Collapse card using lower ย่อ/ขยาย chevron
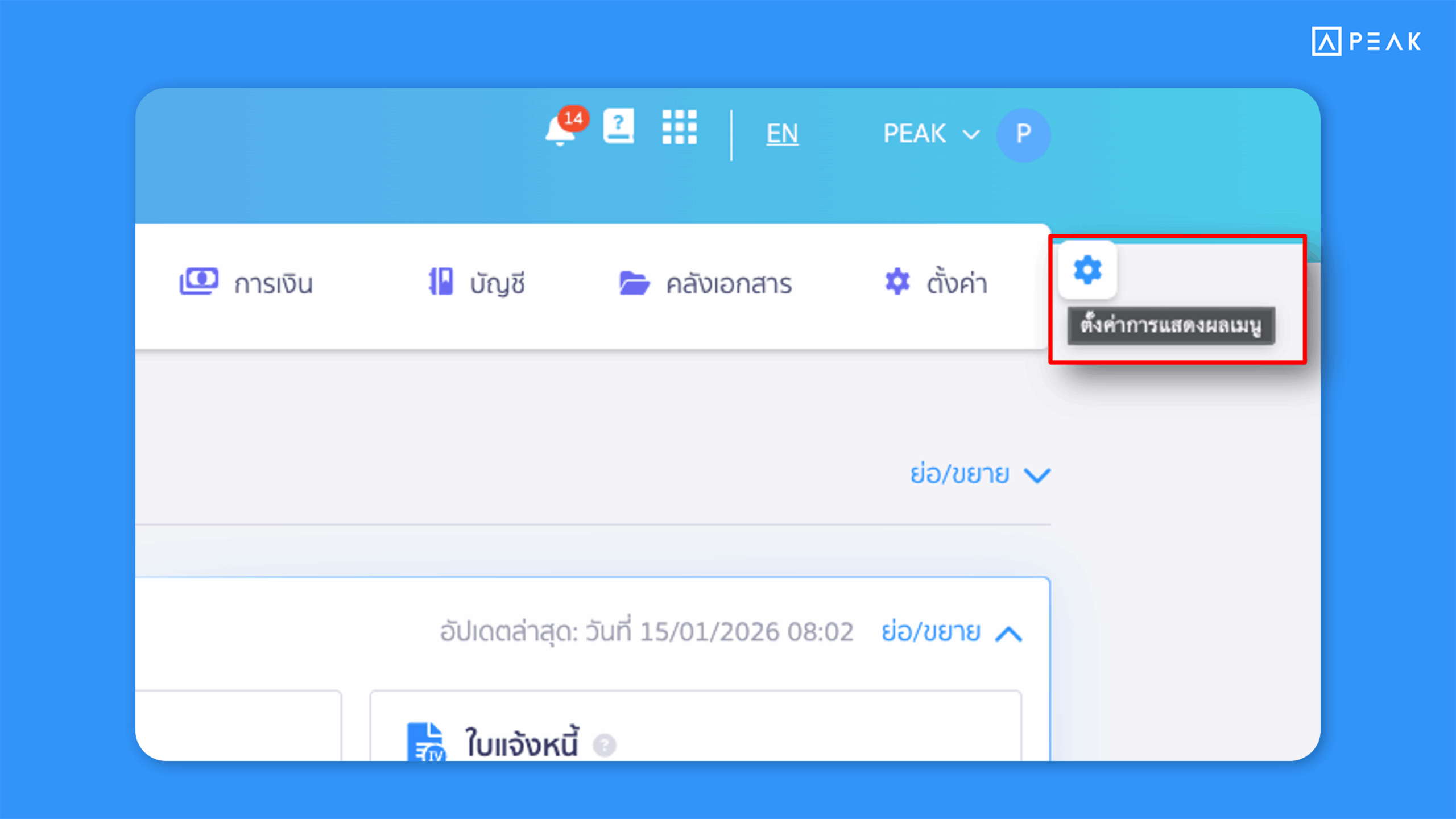 point(1008,634)
